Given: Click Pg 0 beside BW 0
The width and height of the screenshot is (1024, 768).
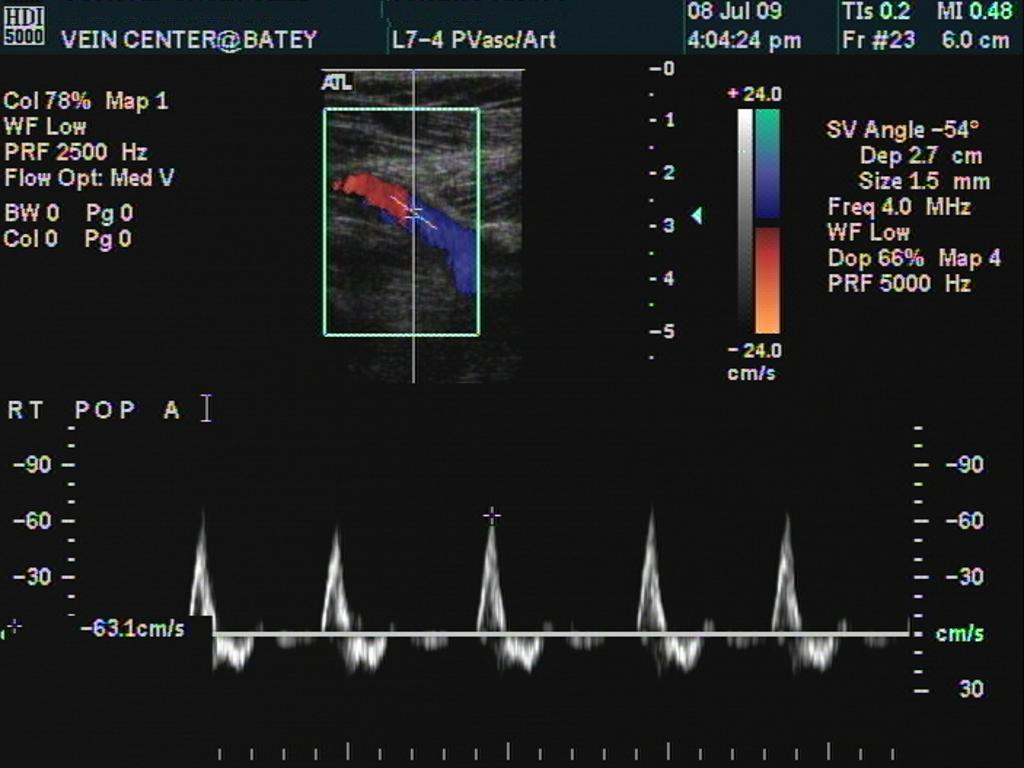Looking at the screenshot, I should tap(109, 213).
